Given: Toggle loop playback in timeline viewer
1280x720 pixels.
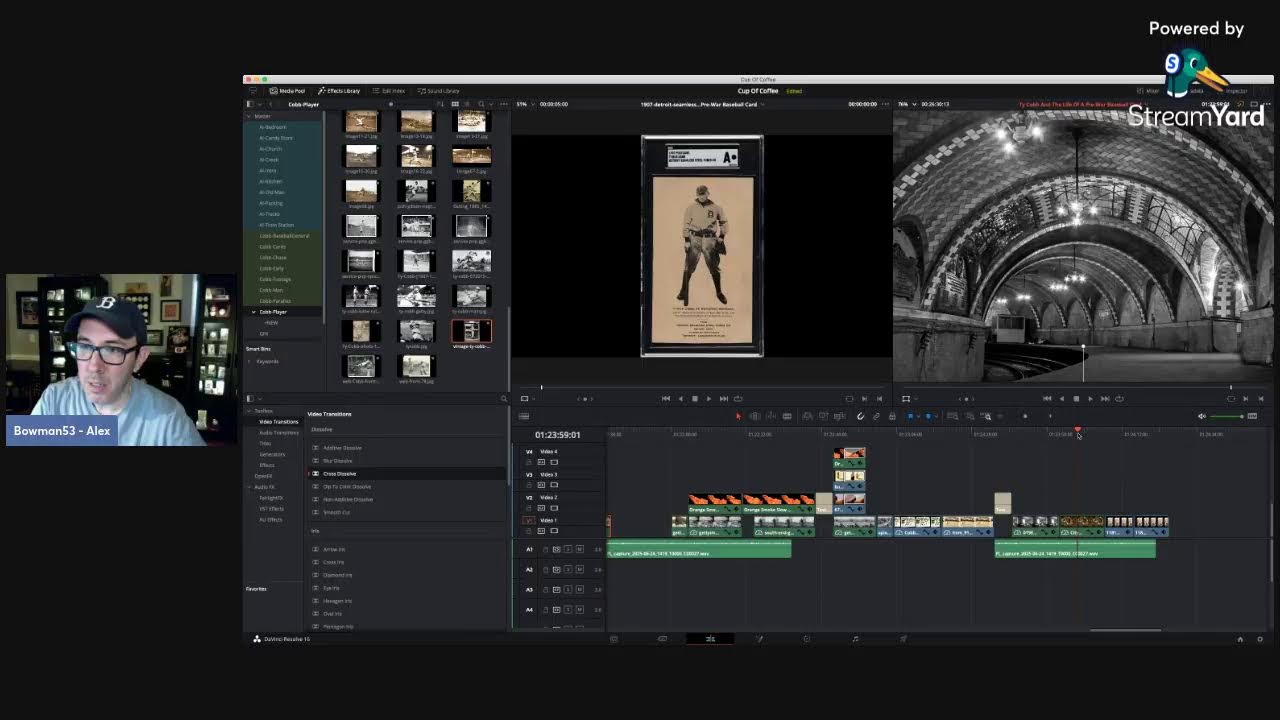Looking at the screenshot, I should [1119, 398].
